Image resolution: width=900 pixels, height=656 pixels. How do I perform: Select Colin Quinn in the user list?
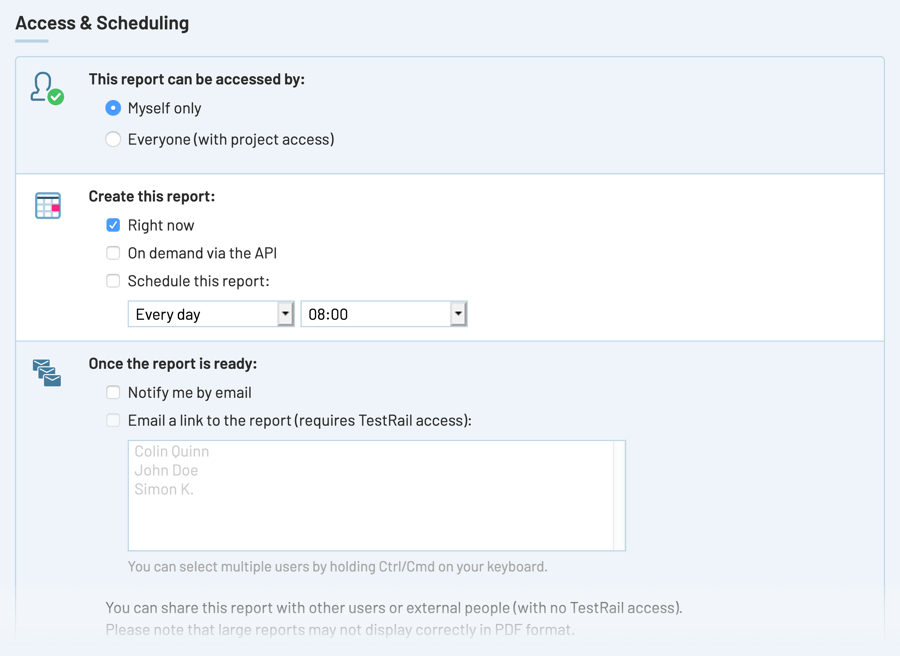tap(172, 451)
